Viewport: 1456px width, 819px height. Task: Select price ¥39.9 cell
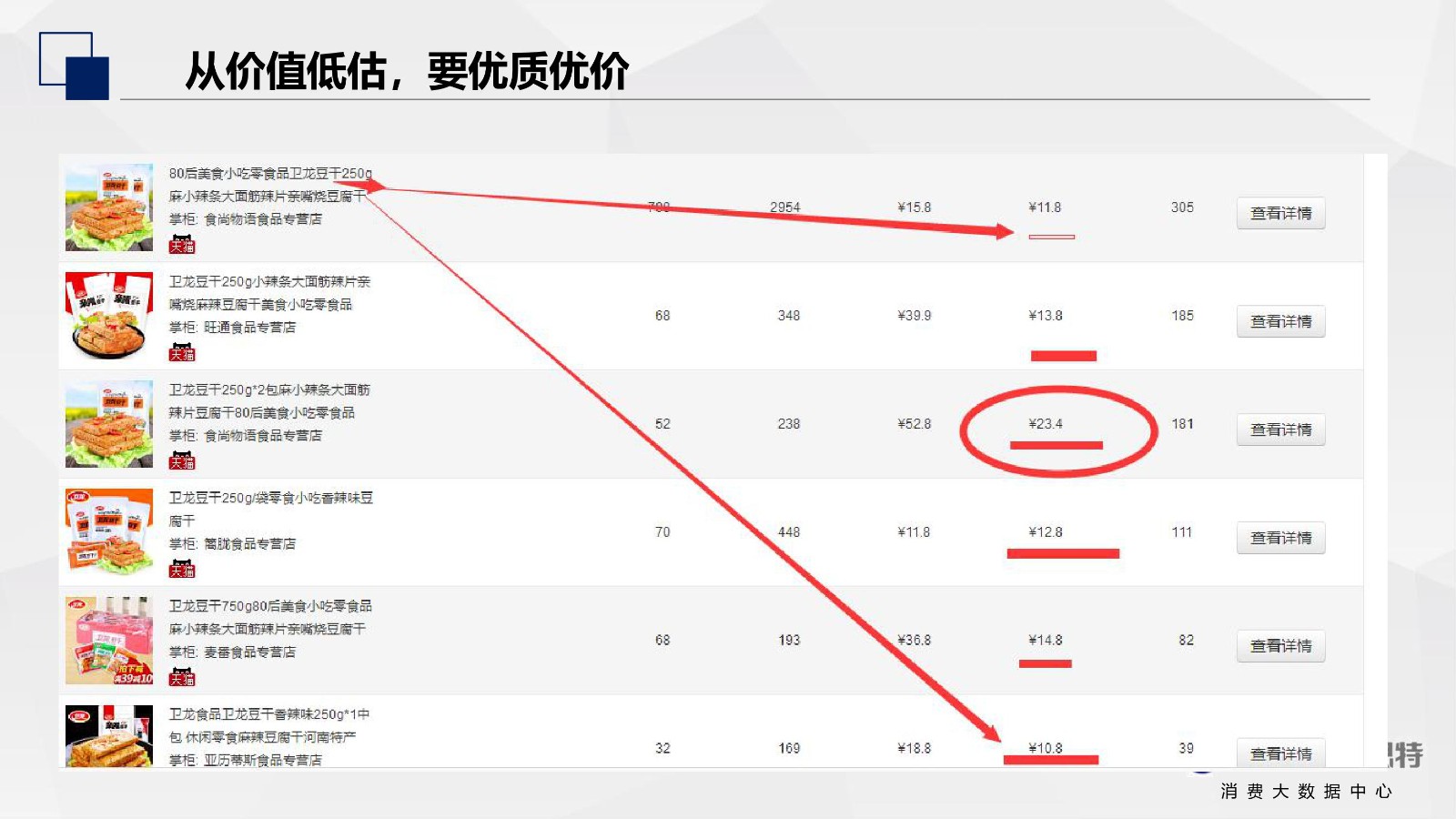click(915, 316)
